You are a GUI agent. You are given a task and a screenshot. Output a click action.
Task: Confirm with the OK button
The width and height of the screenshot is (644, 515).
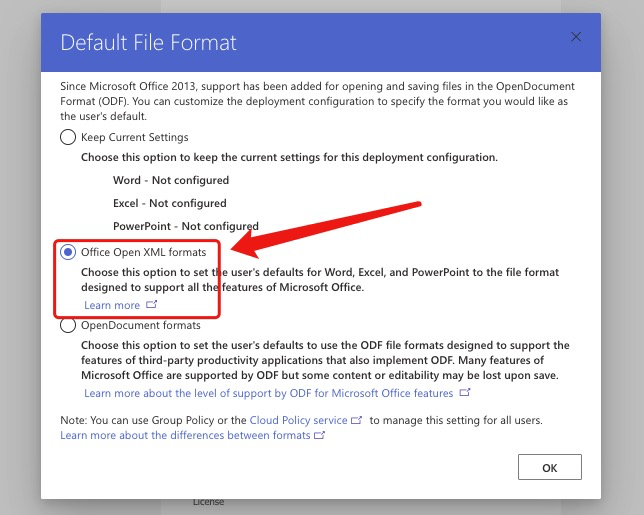coord(550,467)
